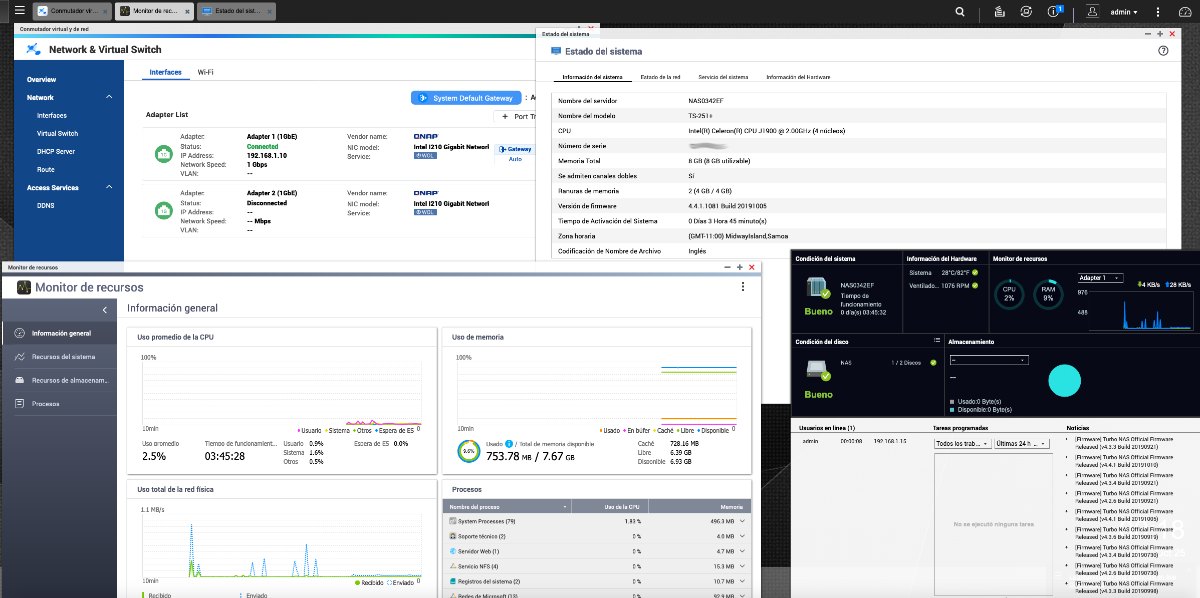Open help in Estado del sistema window

pos(1163,50)
